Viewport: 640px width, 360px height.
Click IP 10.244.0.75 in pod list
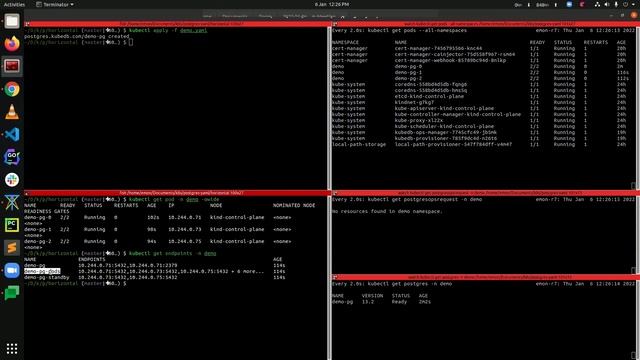[x=184, y=241]
